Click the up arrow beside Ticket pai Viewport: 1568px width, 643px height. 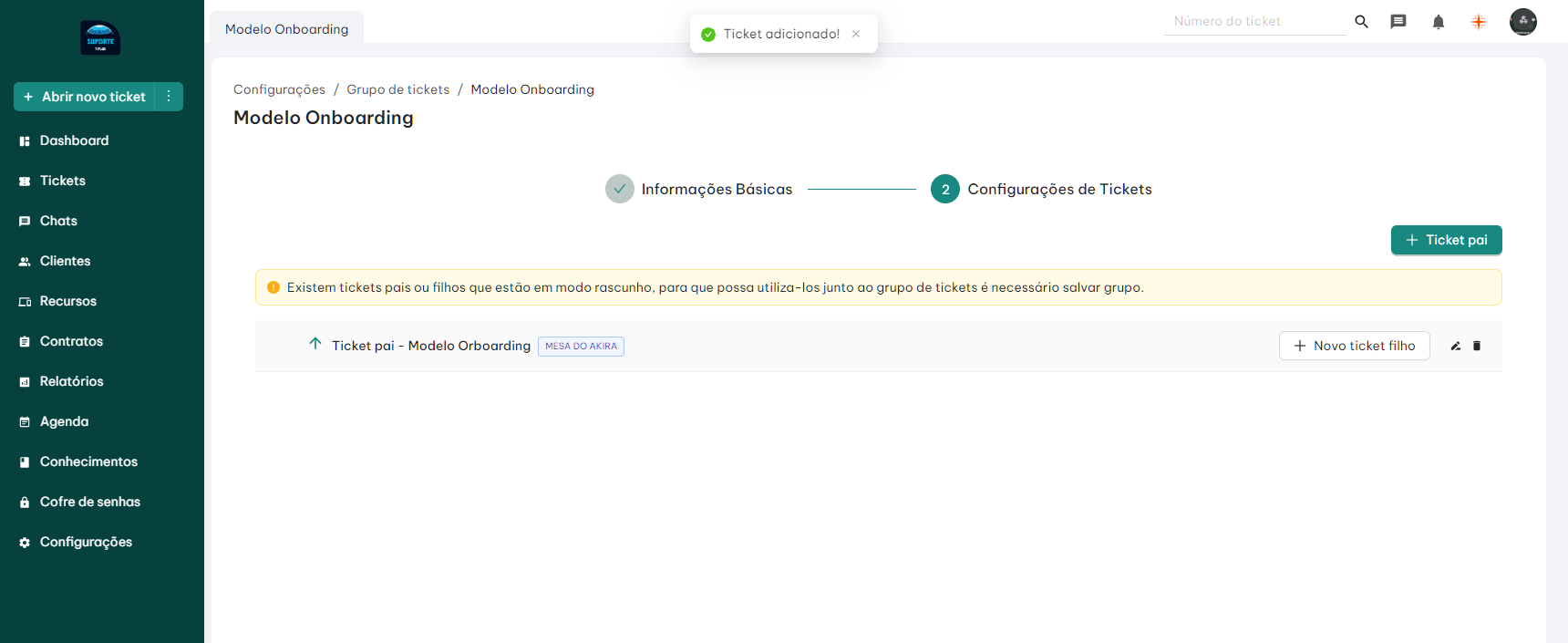click(x=315, y=344)
